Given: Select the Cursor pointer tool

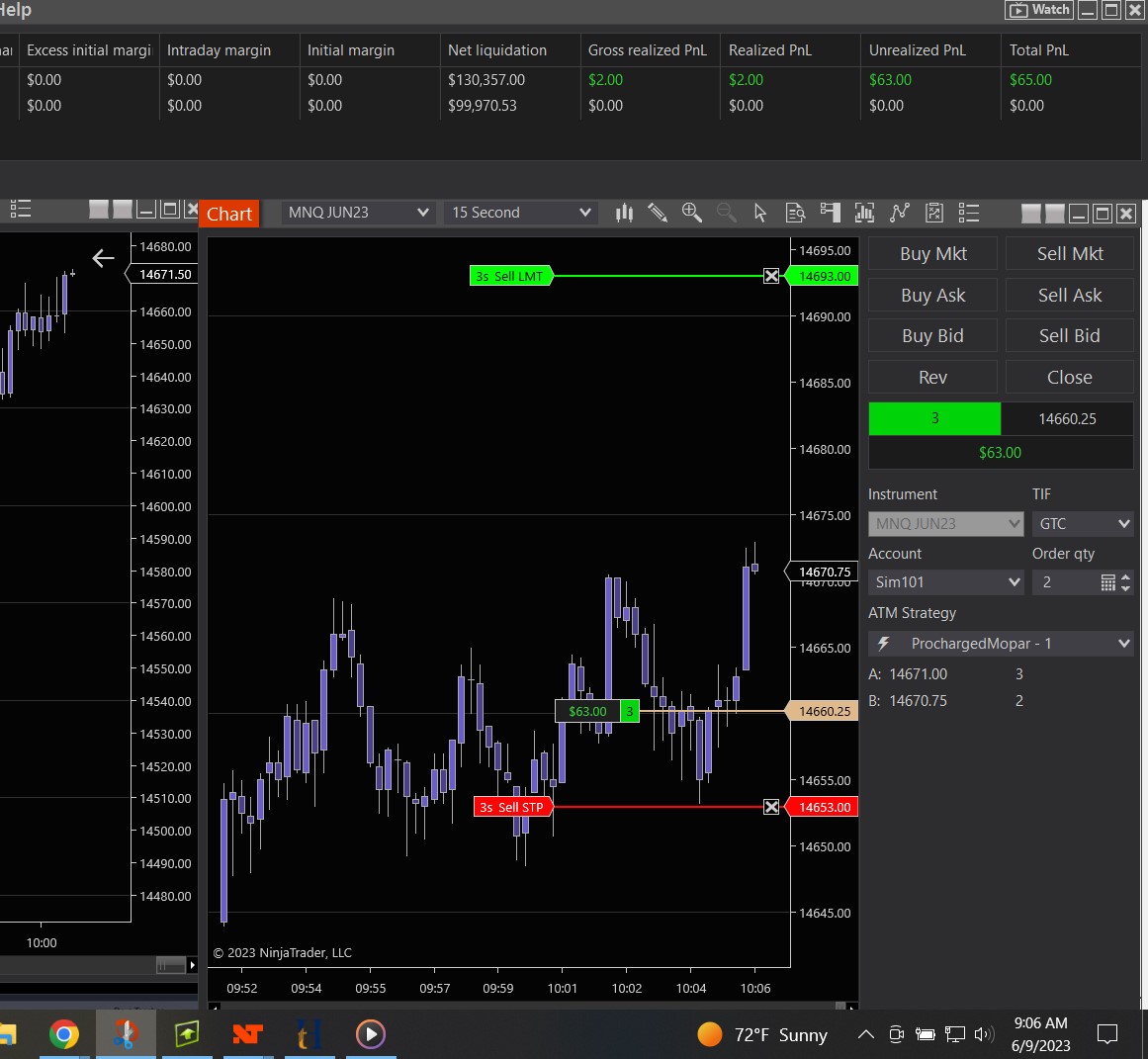Looking at the screenshot, I should click(x=760, y=213).
